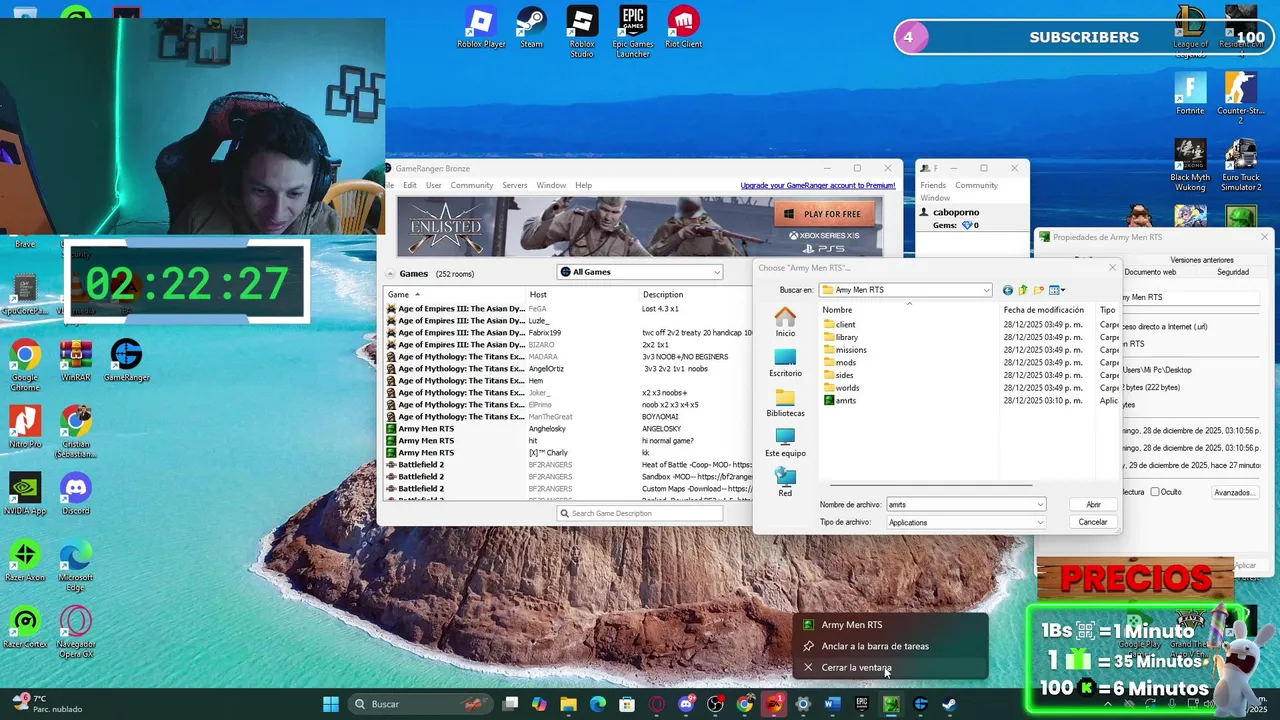Select Este equipo in the file dialog places bar
Image resolution: width=1280 pixels, height=720 pixels.
(x=785, y=442)
